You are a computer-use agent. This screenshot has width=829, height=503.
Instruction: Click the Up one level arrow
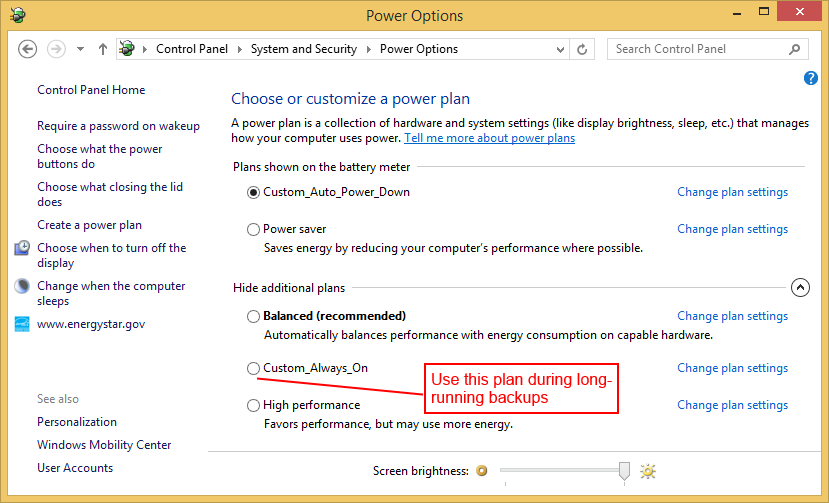(103, 49)
